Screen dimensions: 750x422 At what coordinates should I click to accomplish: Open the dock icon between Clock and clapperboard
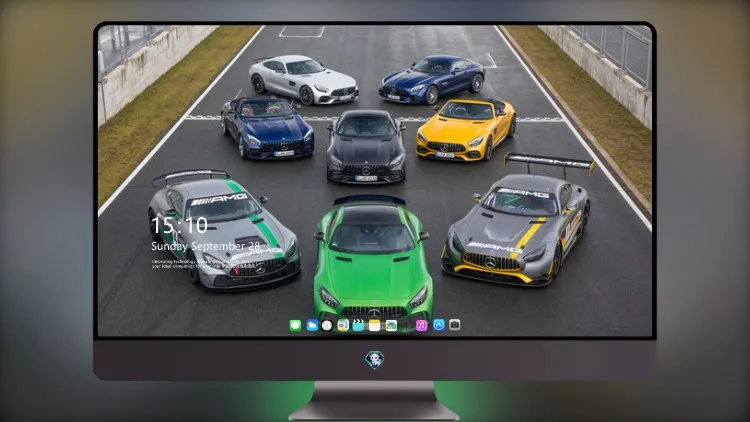point(343,325)
